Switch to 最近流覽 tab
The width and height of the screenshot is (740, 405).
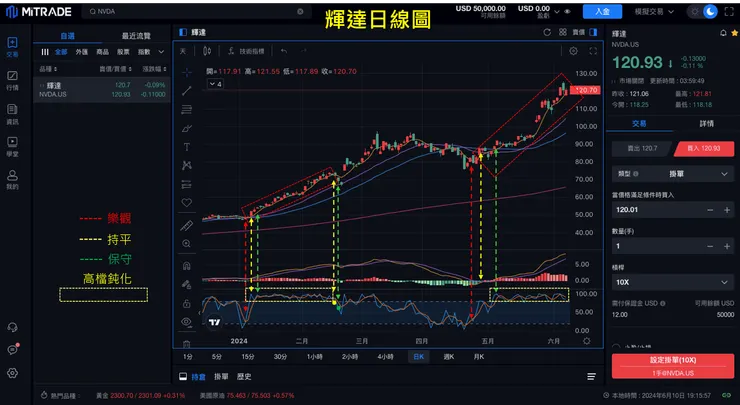coord(136,36)
